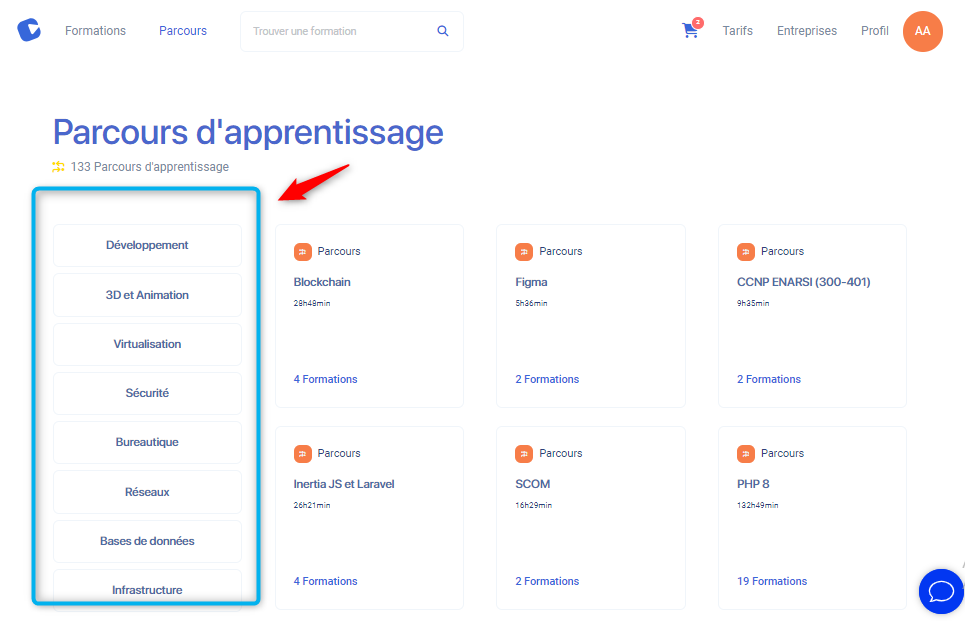This screenshot has width=965, height=621.
Task: Click 2 Formations link on CCNP ENARSI card
Action: [769, 379]
